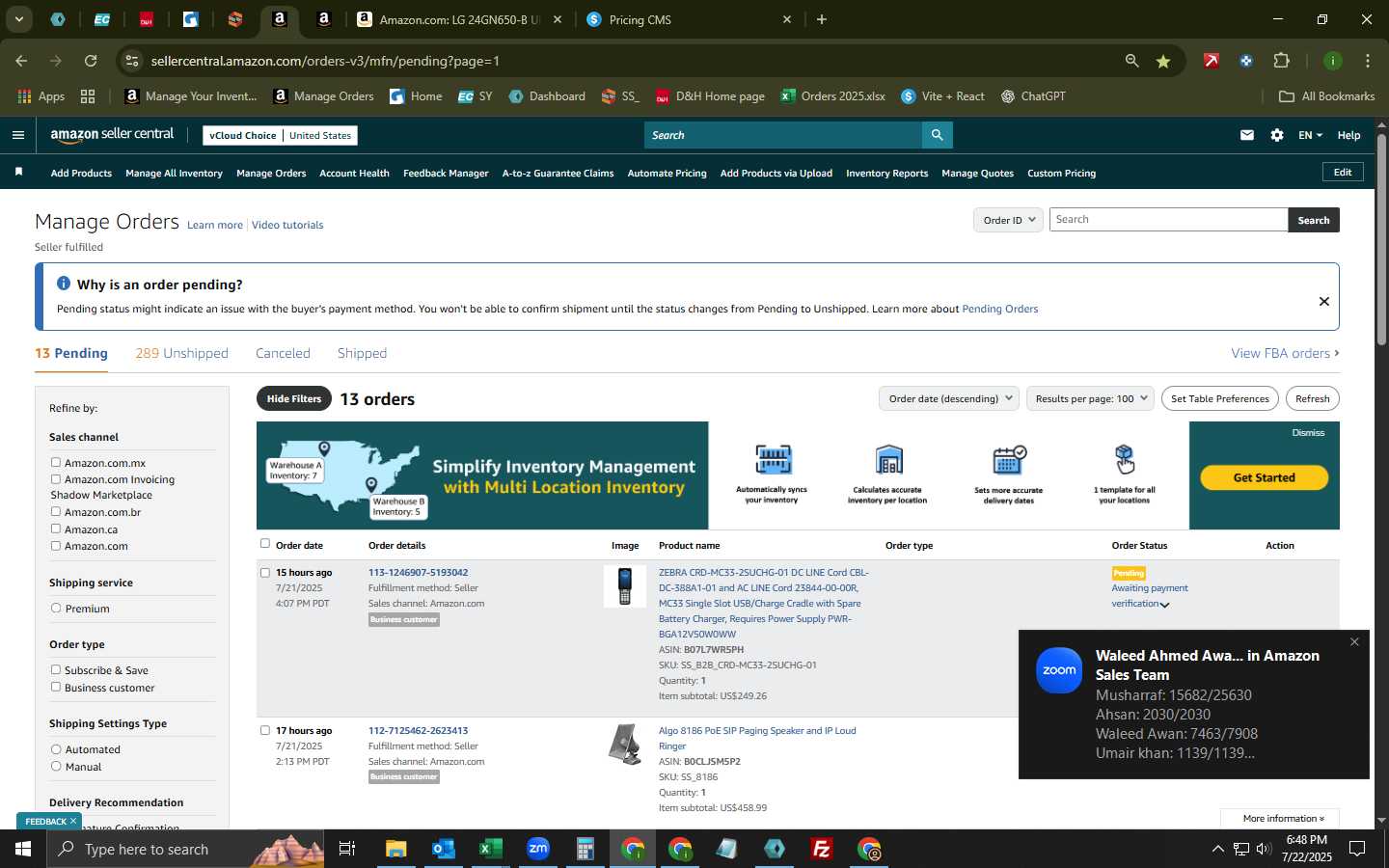Open the Results per page dropdown
1389x868 pixels.
pyautogui.click(x=1090, y=398)
